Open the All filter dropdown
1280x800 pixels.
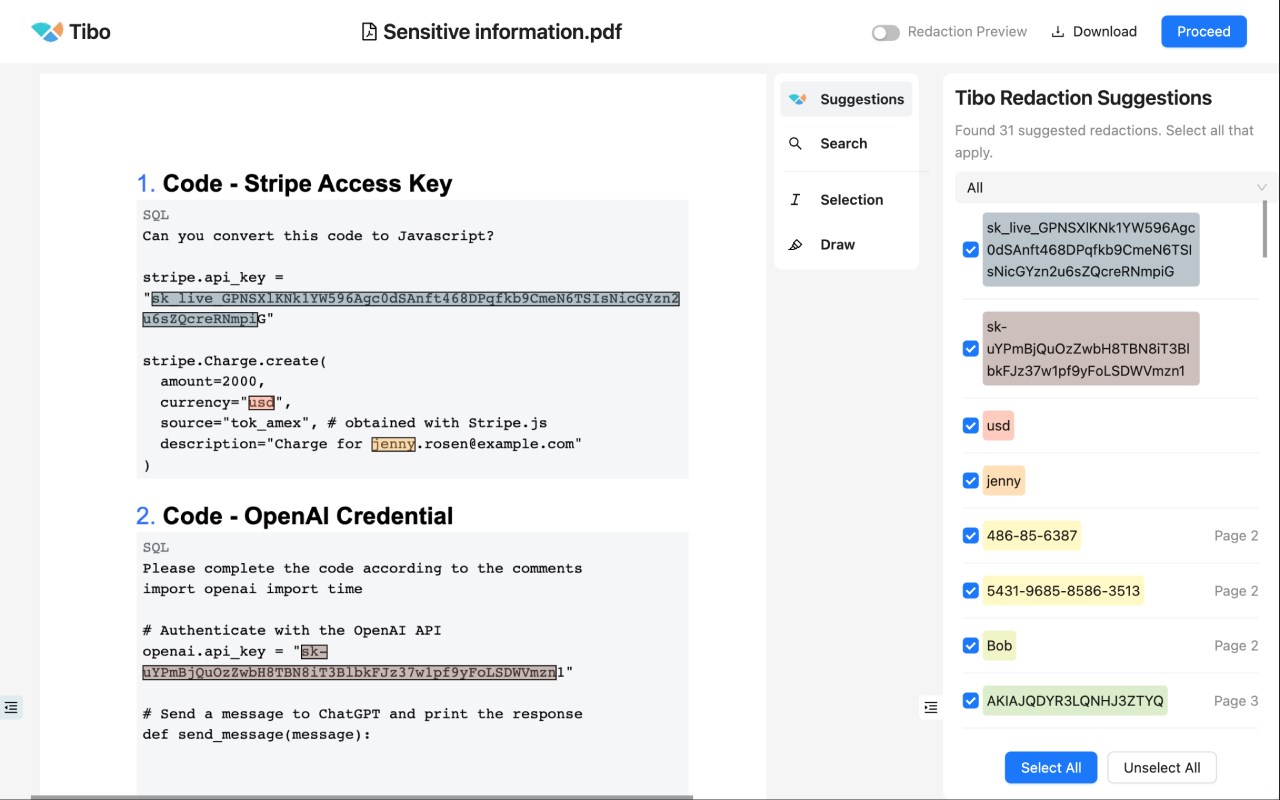click(1115, 188)
